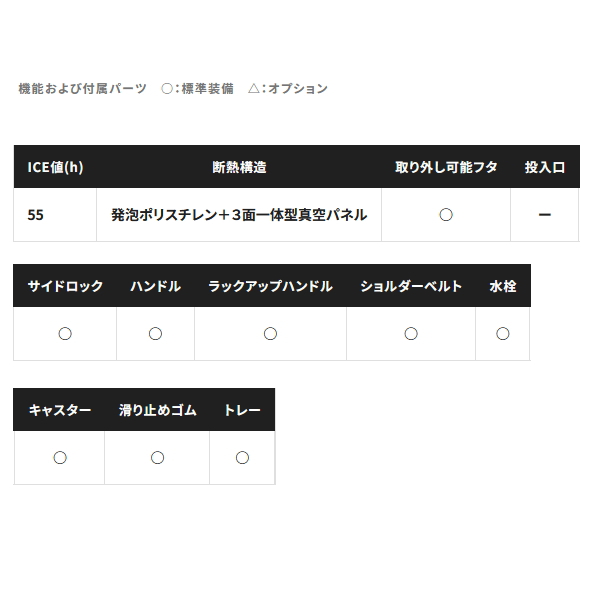Image resolution: width=600 pixels, height=600 pixels.
Task: Click circle mark under ラックアップハンドル
Action: tap(271, 334)
